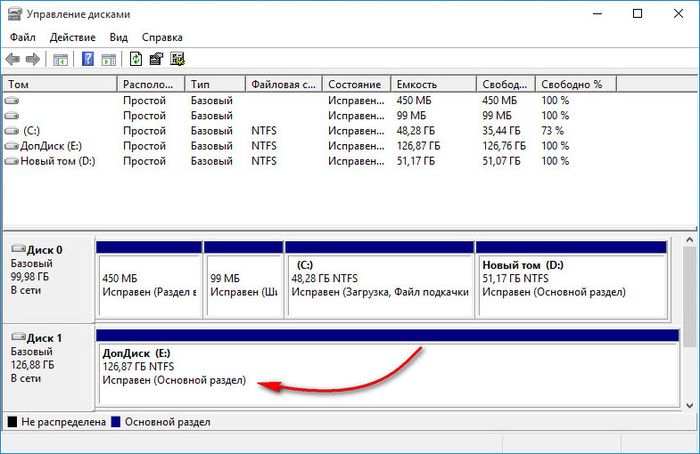
Task: Click the Диск 1 drive icon
Action: pyautogui.click(x=18, y=337)
